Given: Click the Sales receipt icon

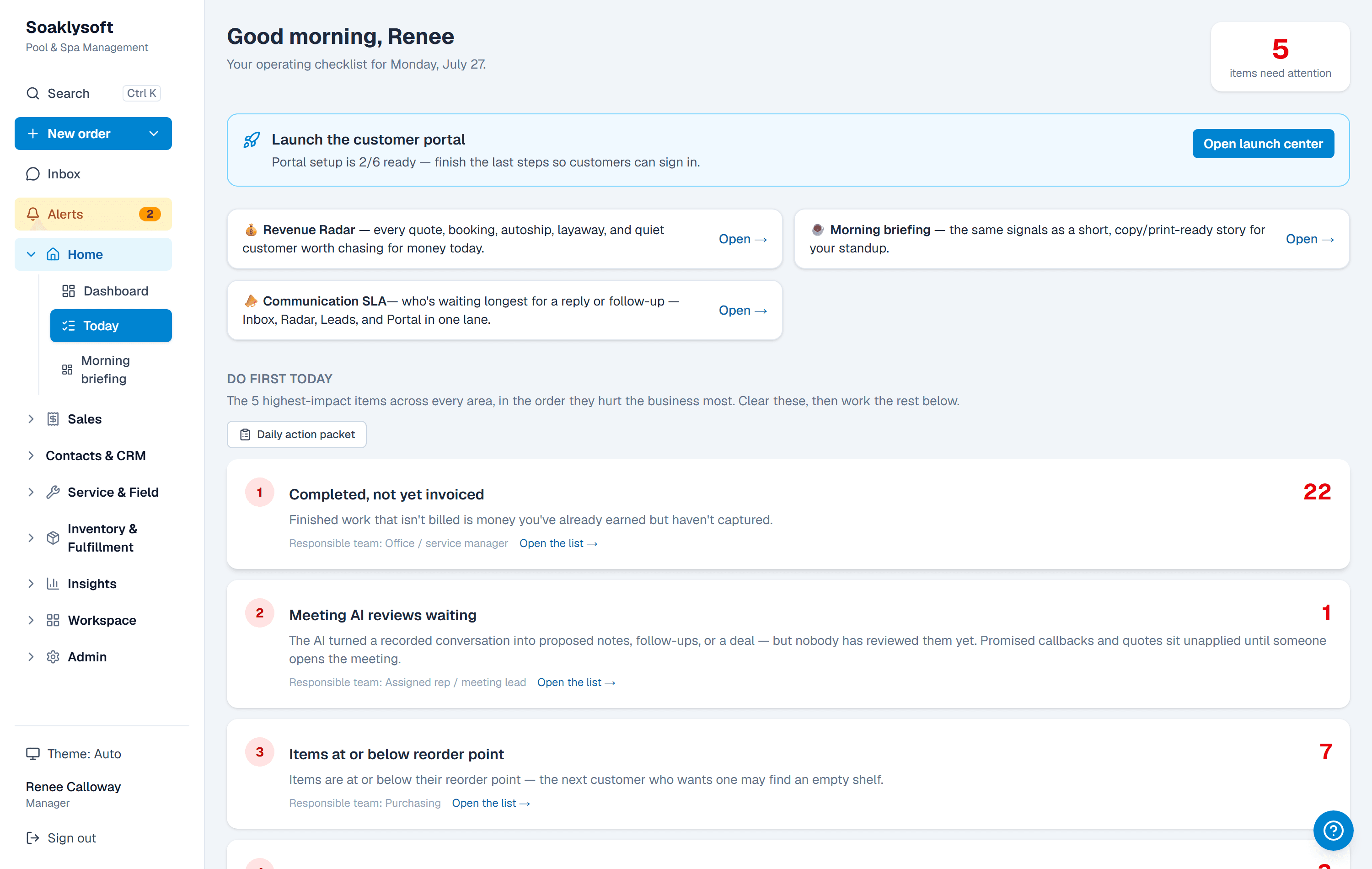Looking at the screenshot, I should coord(53,419).
